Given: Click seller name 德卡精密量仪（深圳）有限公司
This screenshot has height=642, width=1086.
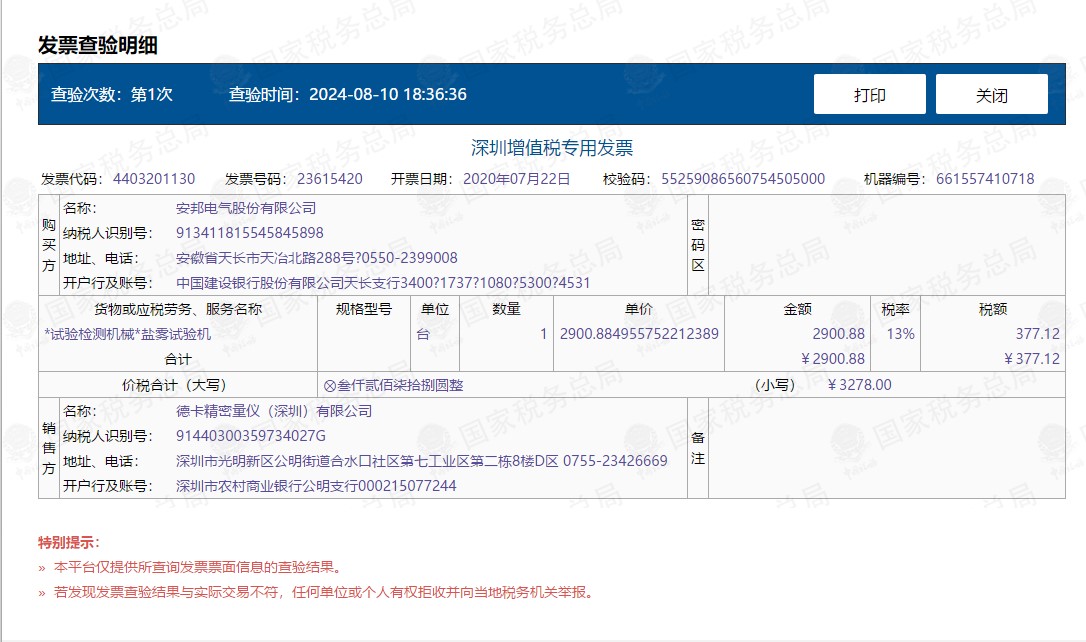Looking at the screenshot, I should tap(274, 411).
